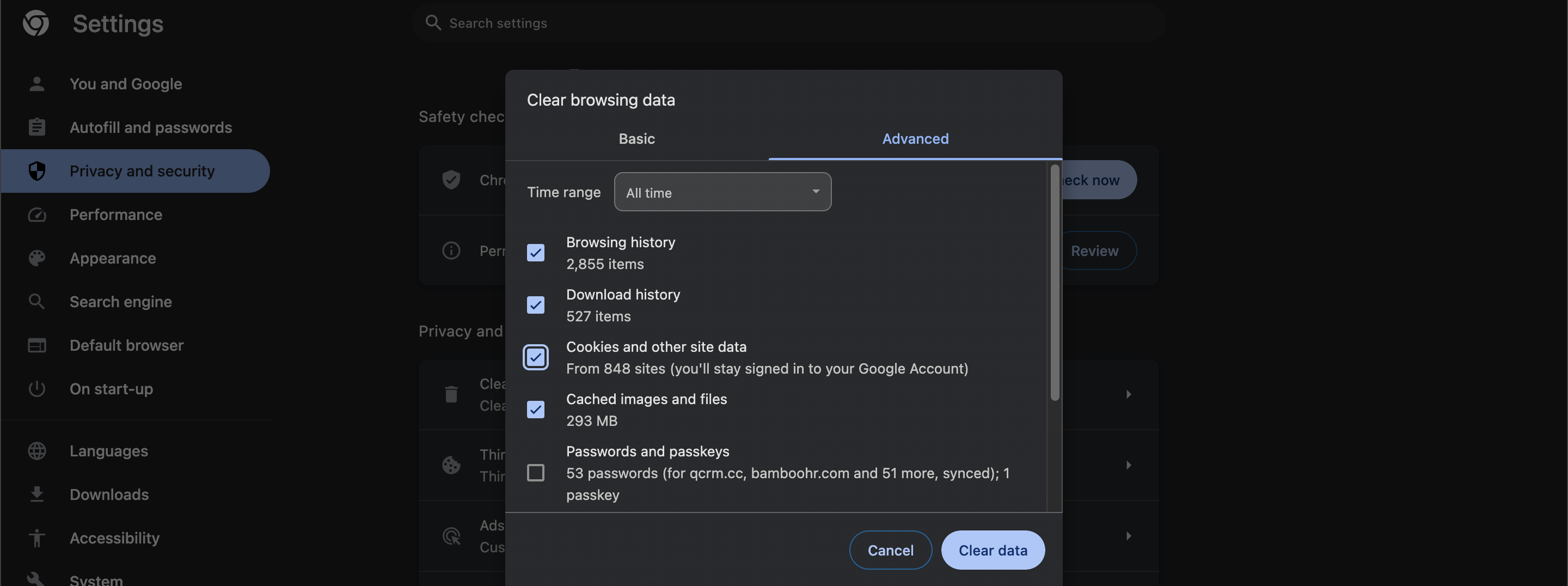
Task: Uncheck the Download history checkbox
Action: click(x=535, y=305)
